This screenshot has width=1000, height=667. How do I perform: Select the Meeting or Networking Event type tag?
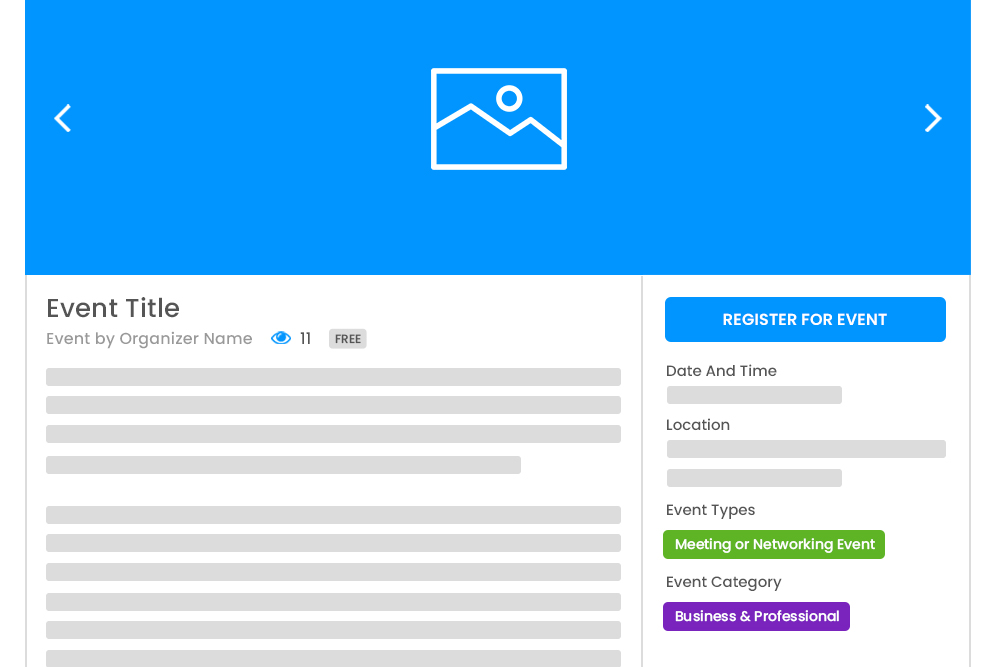774,544
